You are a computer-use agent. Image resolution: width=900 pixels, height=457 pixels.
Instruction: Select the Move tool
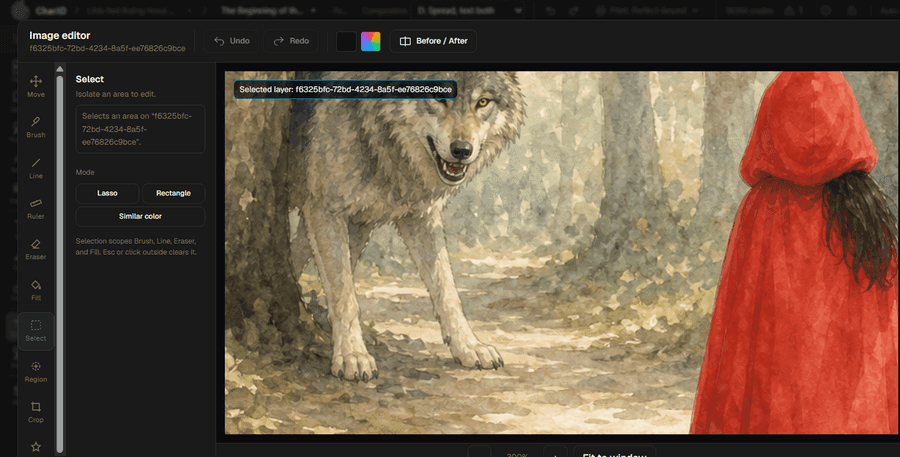[36, 86]
